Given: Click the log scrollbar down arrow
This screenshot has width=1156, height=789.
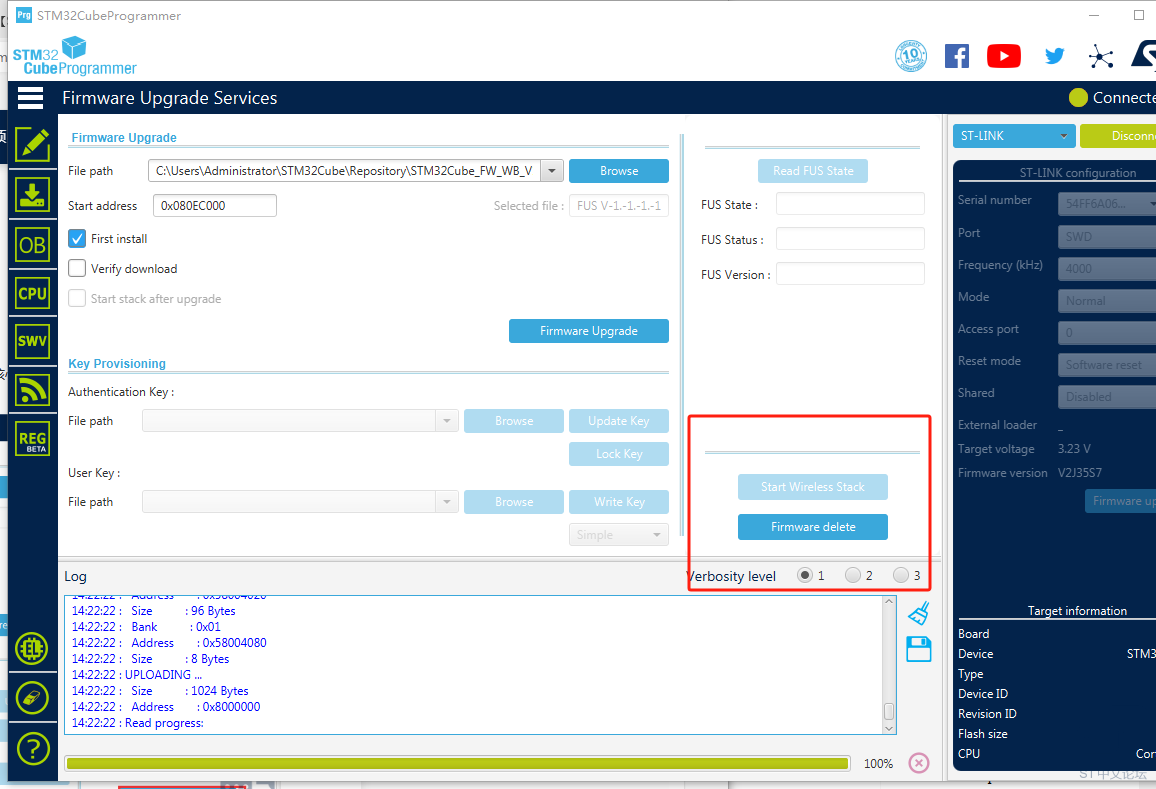Looking at the screenshot, I should [x=889, y=728].
